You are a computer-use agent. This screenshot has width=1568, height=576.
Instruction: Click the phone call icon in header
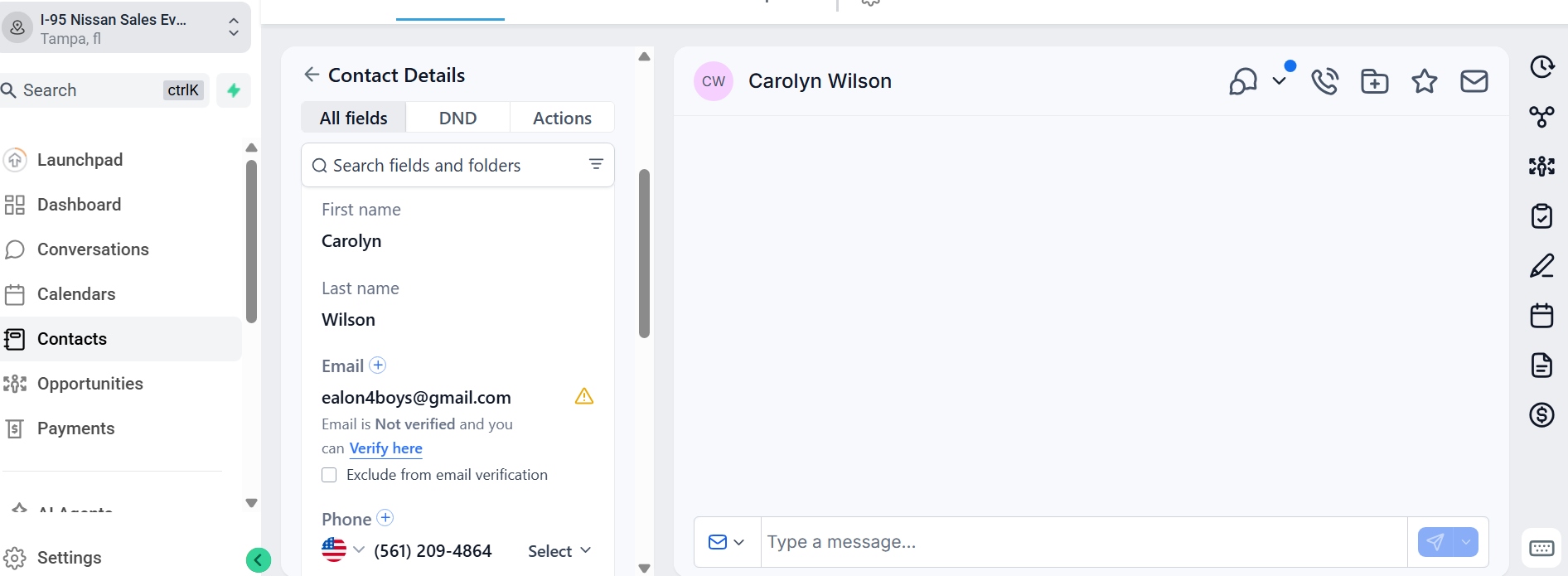coord(1324,81)
